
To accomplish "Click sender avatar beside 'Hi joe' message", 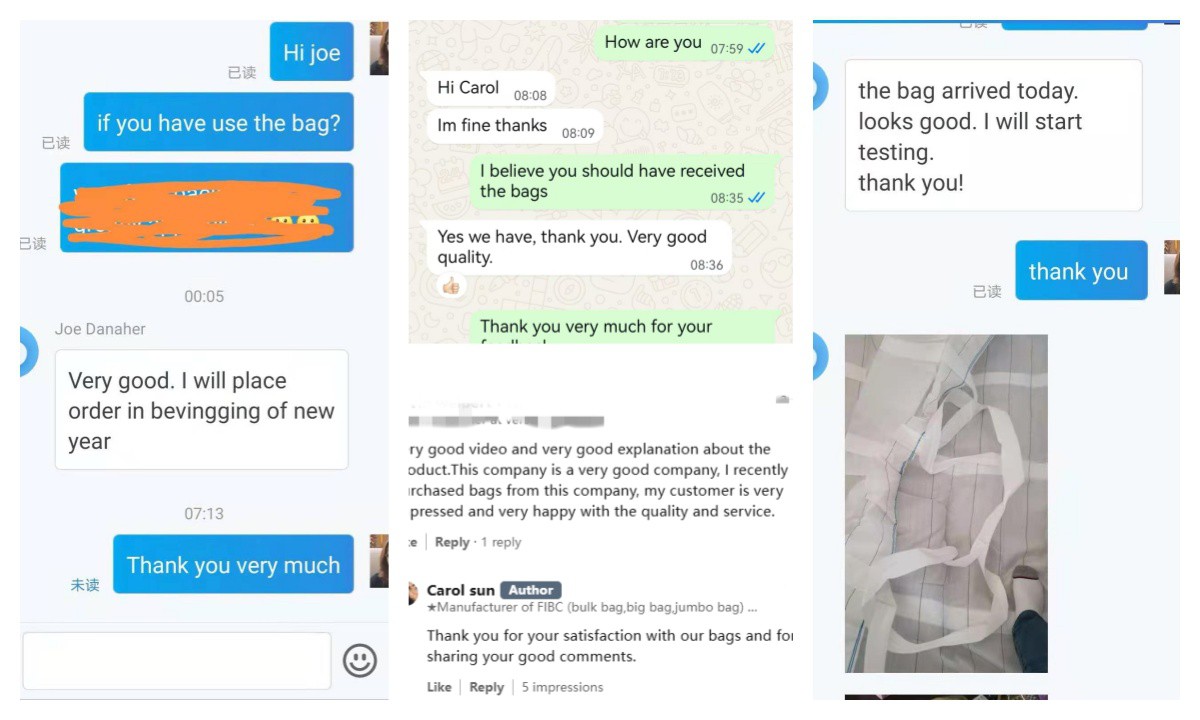I will click(x=379, y=49).
